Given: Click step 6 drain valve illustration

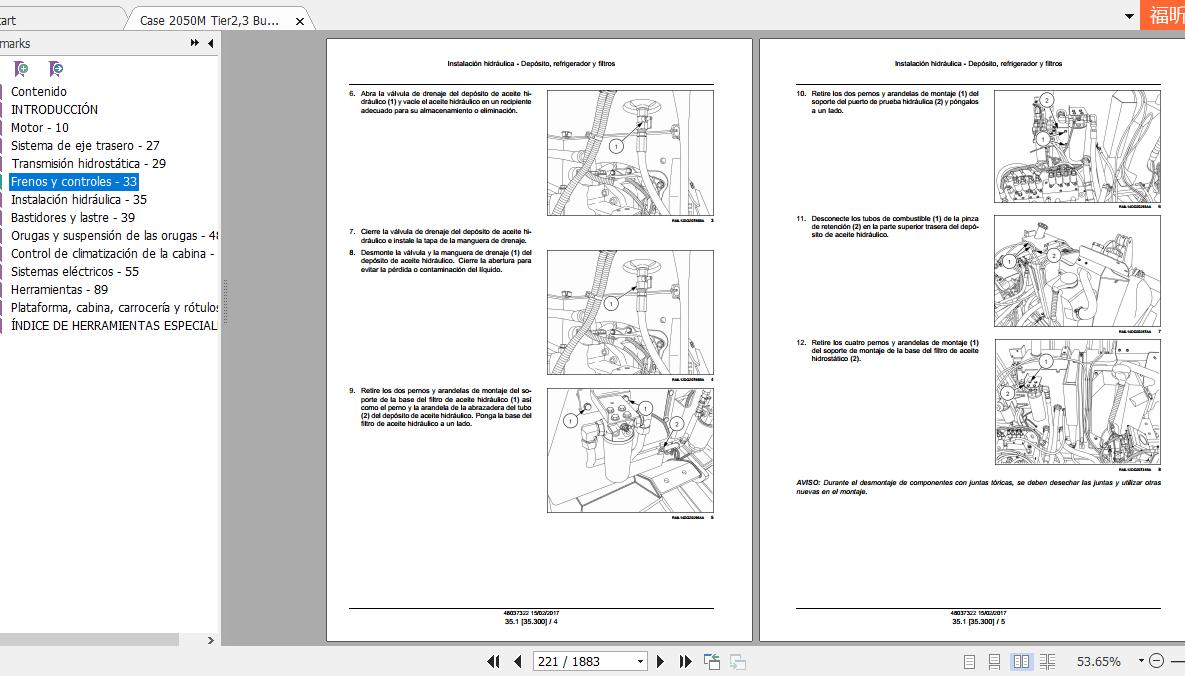Looking at the screenshot, I should 630,153.
